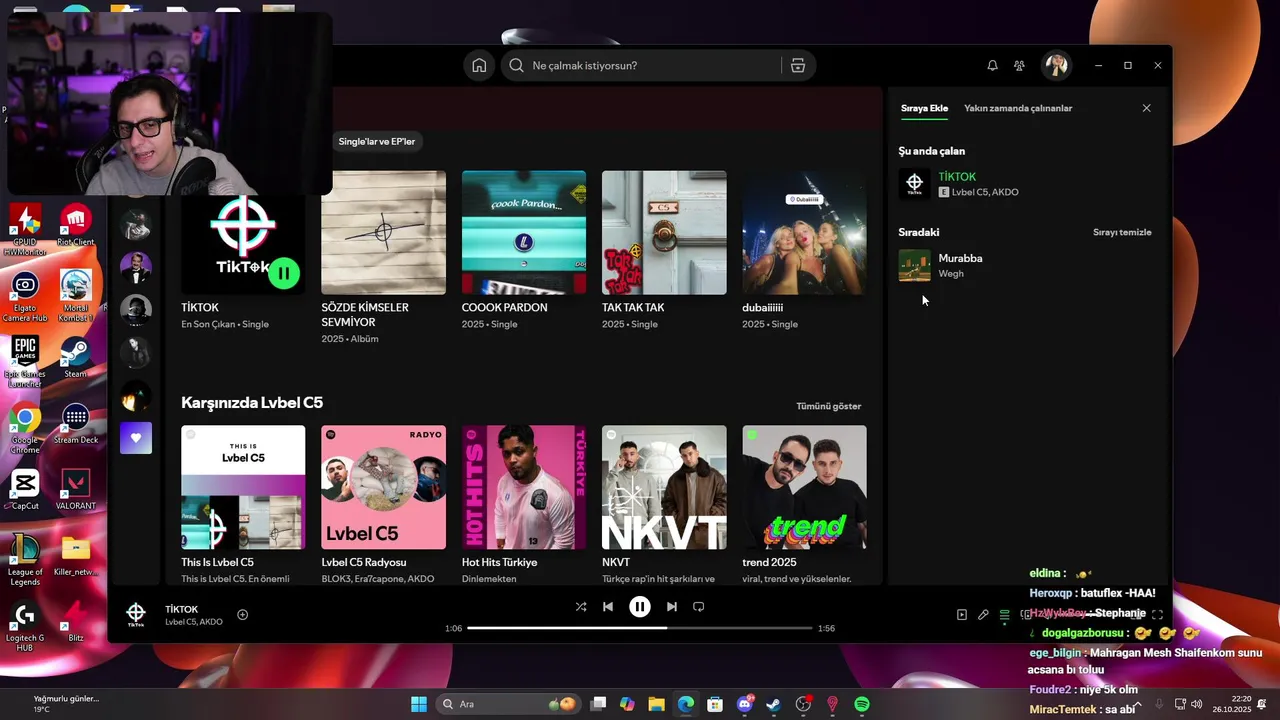Click taskbar 'Ara' search box
This screenshot has width=1280, height=720.
click(509, 704)
